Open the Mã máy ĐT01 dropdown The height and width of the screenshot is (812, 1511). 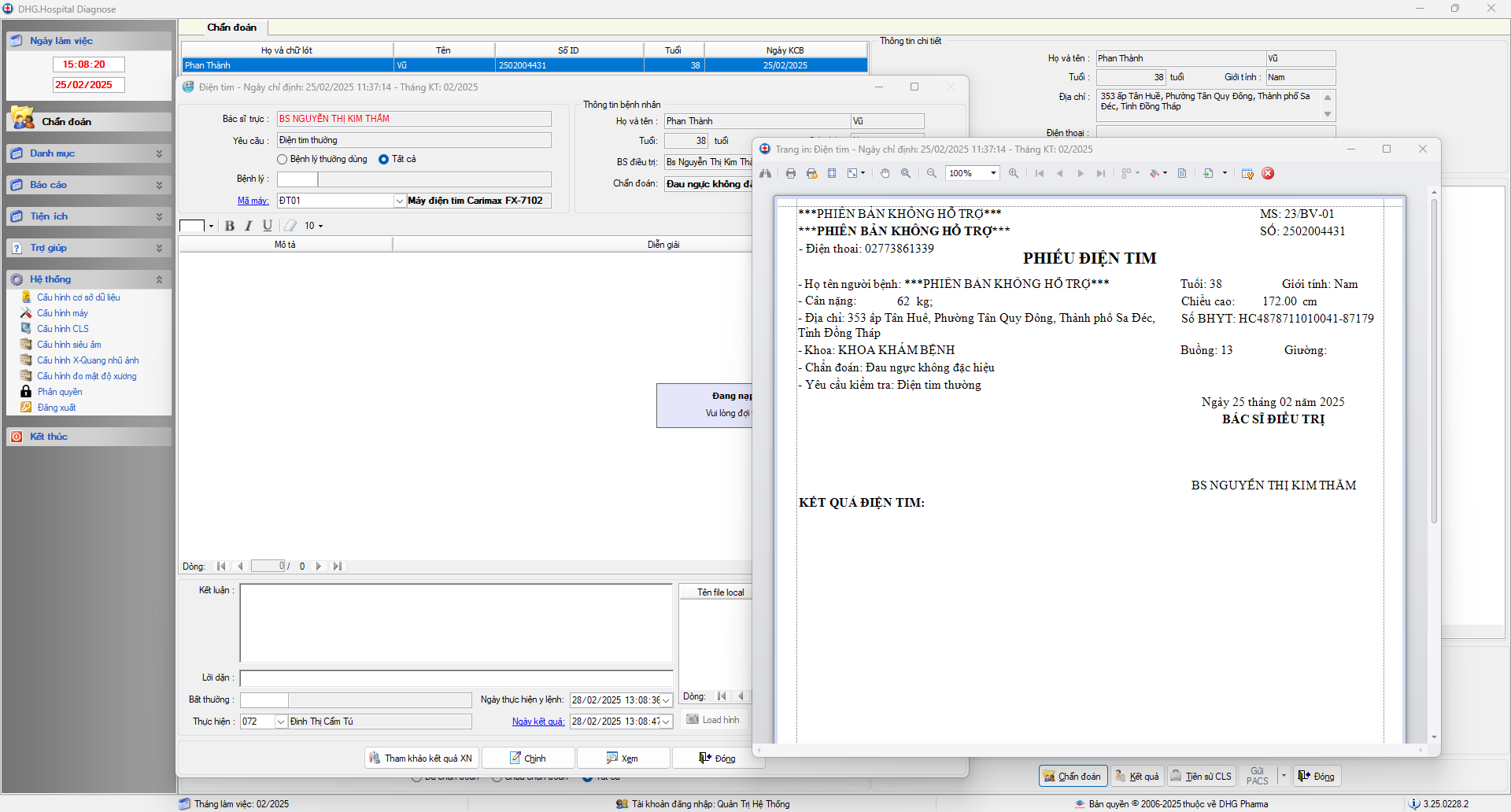[x=400, y=201]
